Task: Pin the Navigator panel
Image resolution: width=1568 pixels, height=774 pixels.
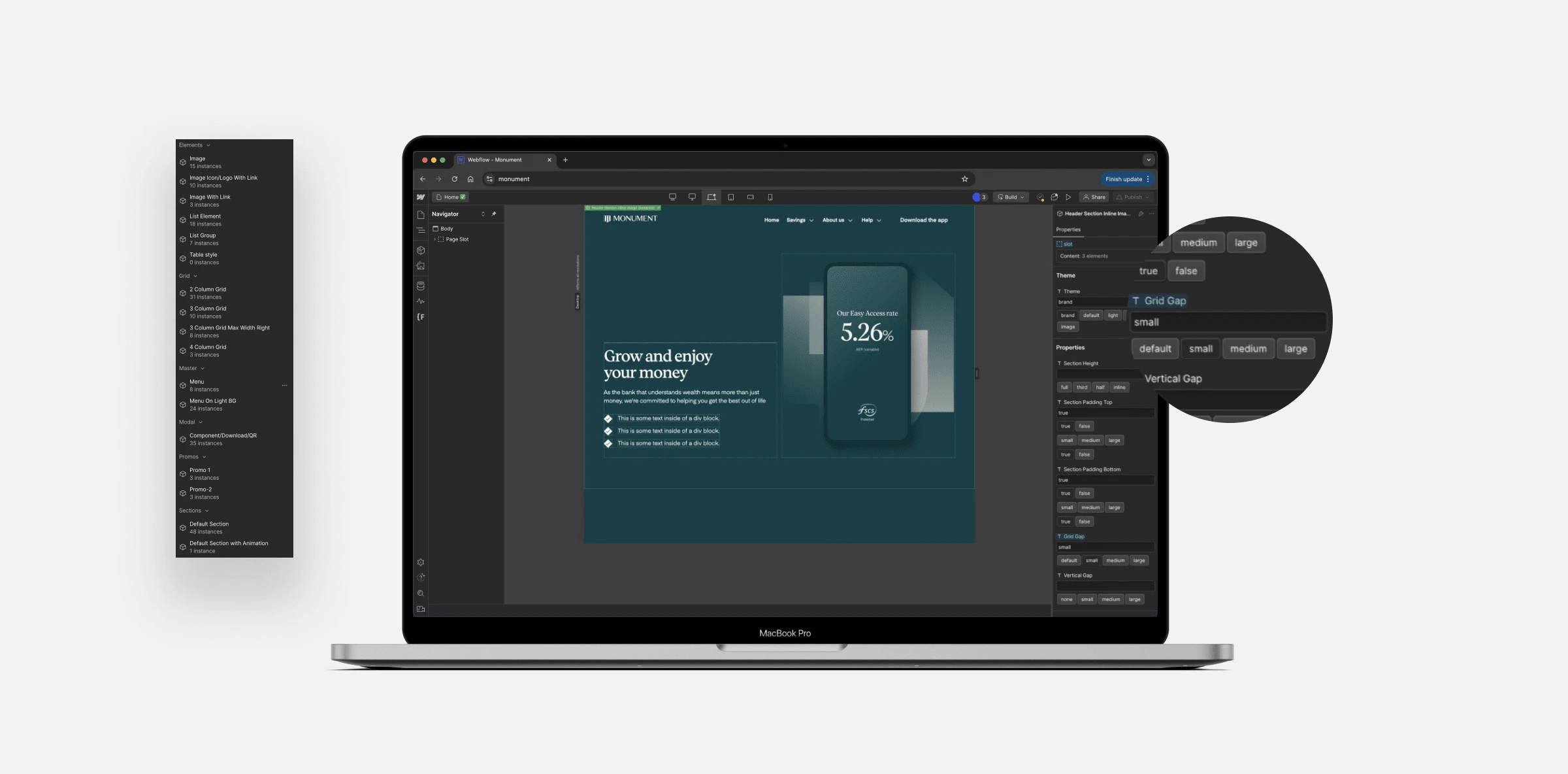Action: [x=494, y=214]
